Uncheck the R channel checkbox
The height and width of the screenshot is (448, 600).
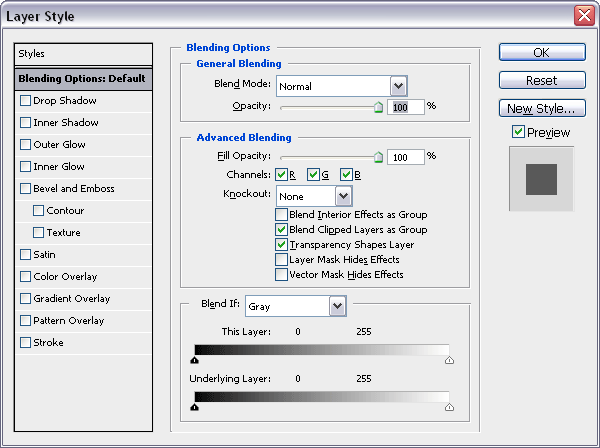[281, 174]
